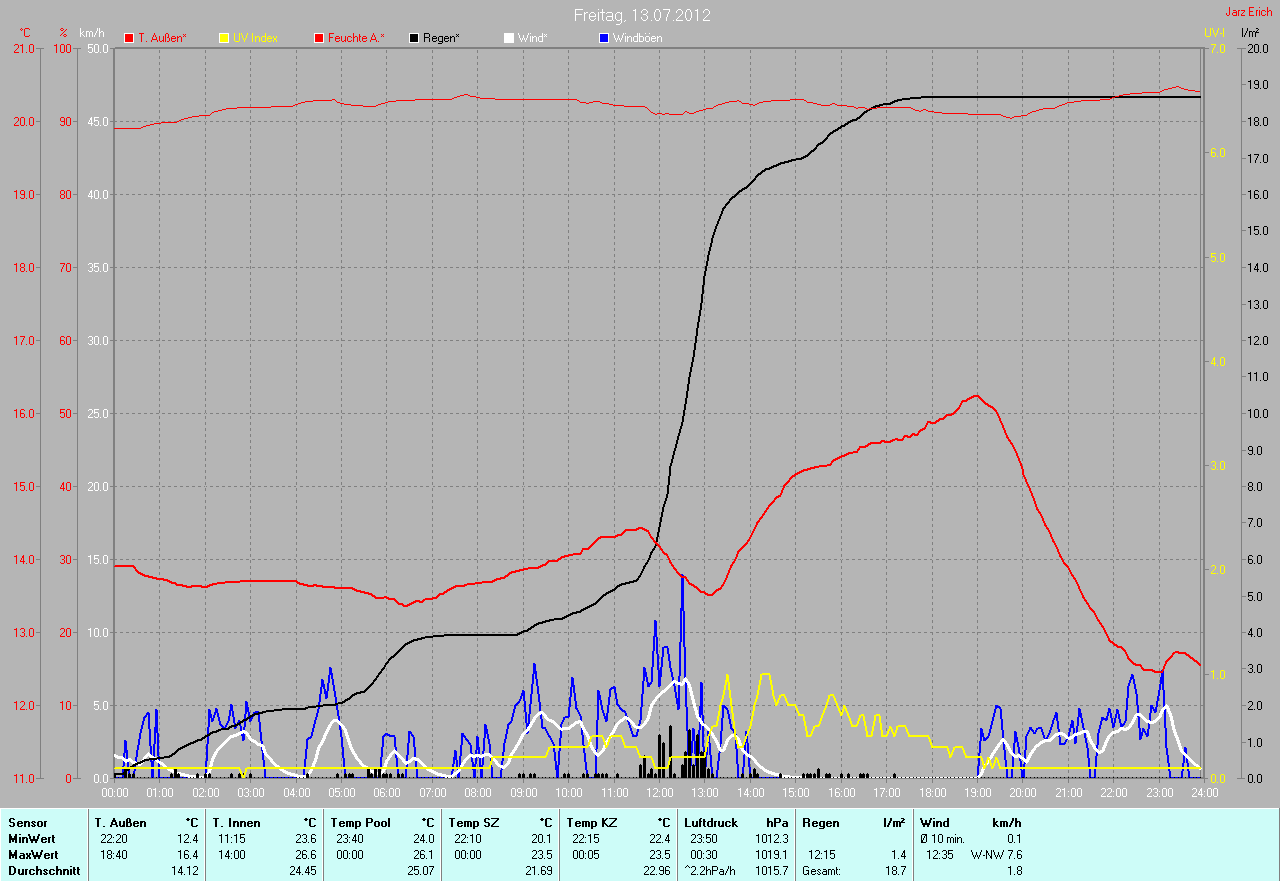Image resolution: width=1280 pixels, height=881 pixels.
Task: Click the '100' tick on the humidity axis
Action: pos(63,48)
